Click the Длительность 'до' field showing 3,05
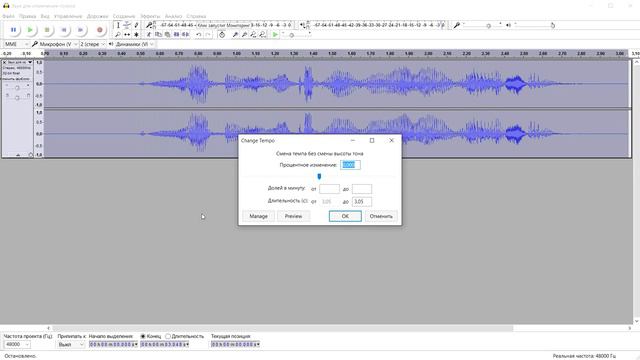Viewport: 640px width, 360px height. (362, 202)
